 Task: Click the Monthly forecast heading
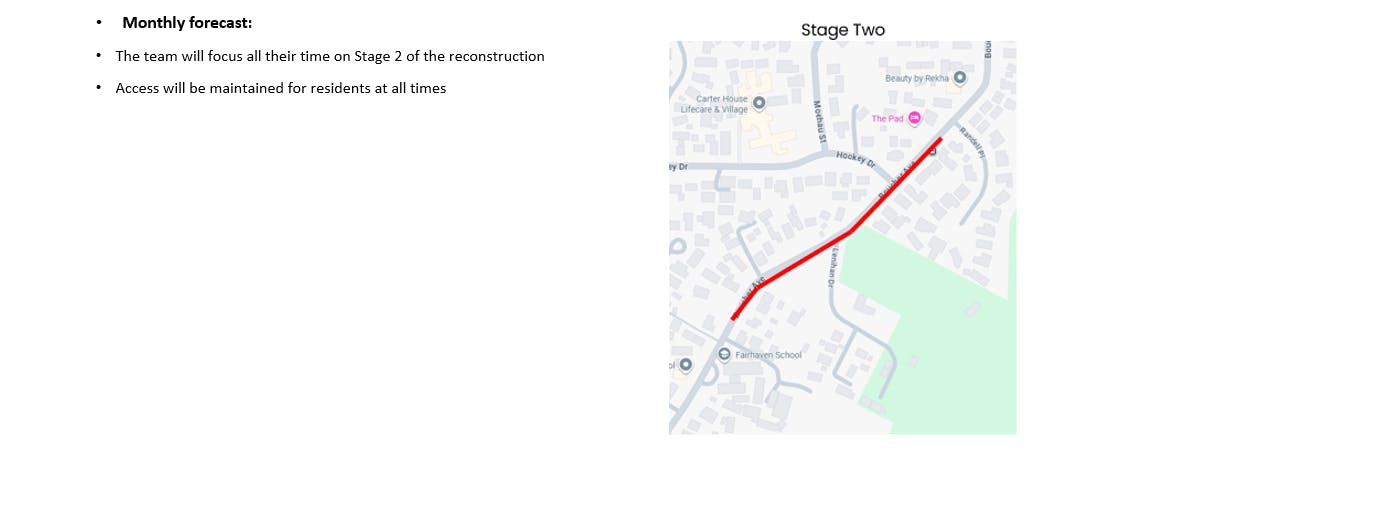[x=187, y=22]
